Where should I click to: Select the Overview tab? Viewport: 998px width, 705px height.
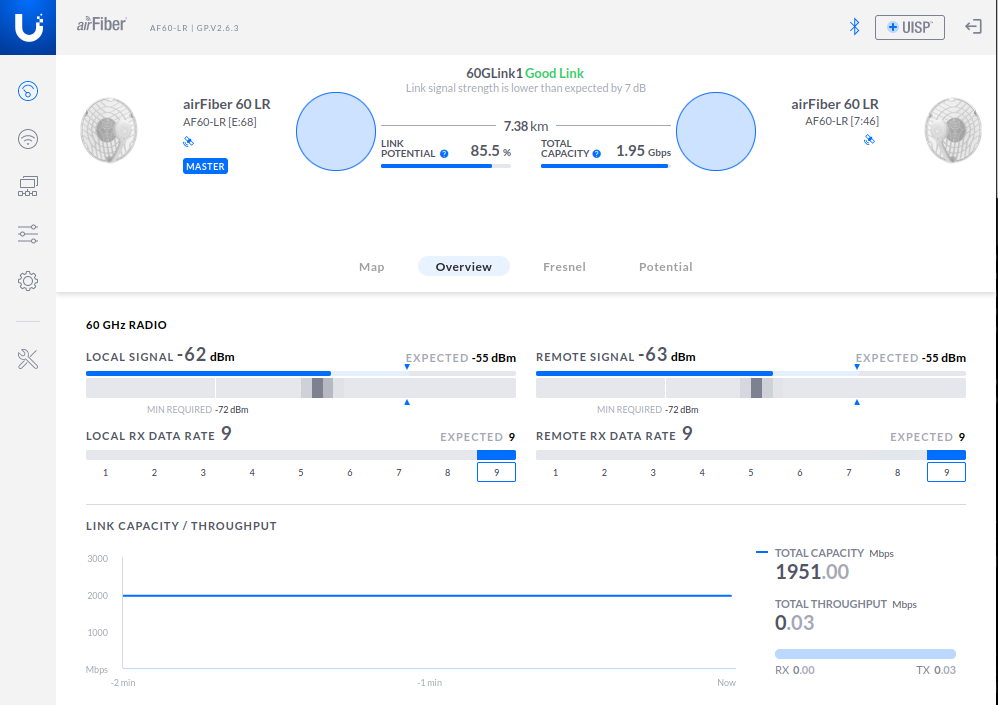tap(463, 267)
